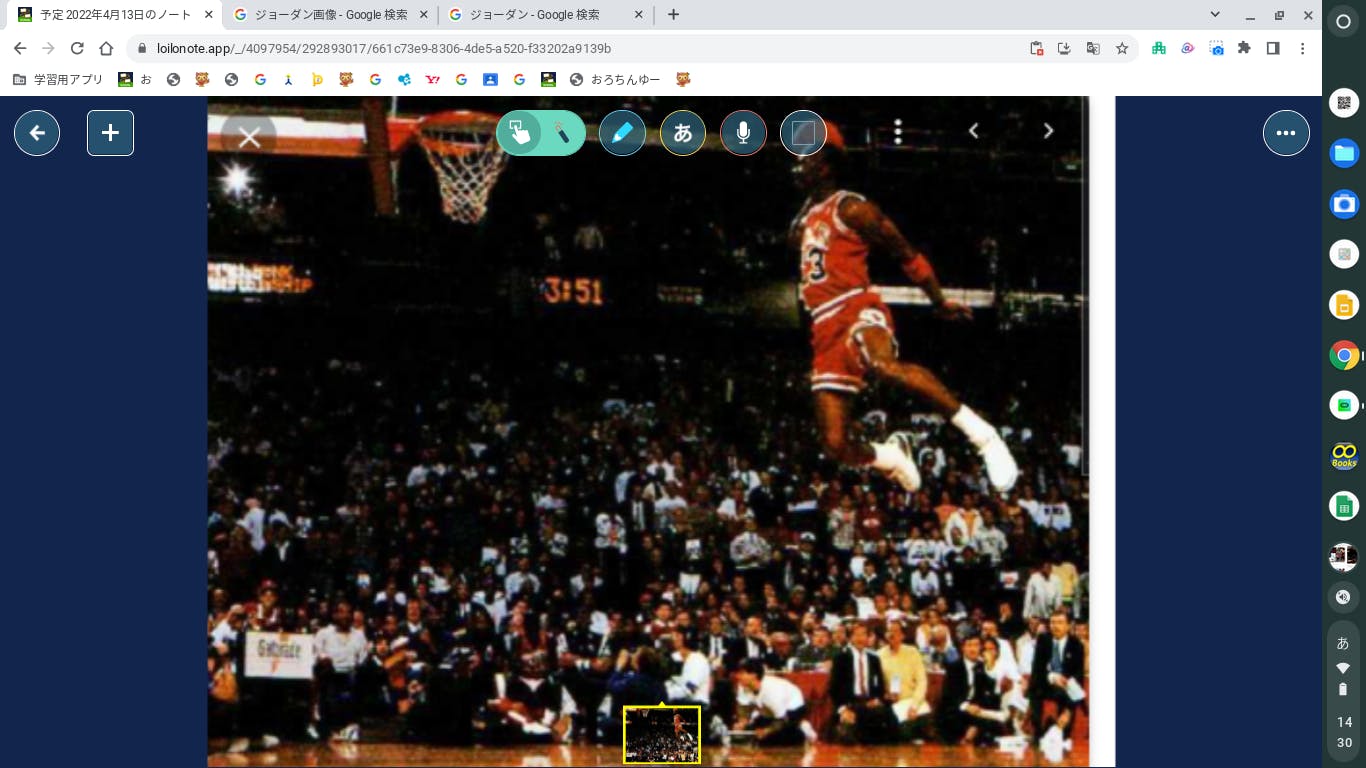Open the vertical three-dot card menu
This screenshot has height=768, width=1366.
pyautogui.click(x=898, y=132)
